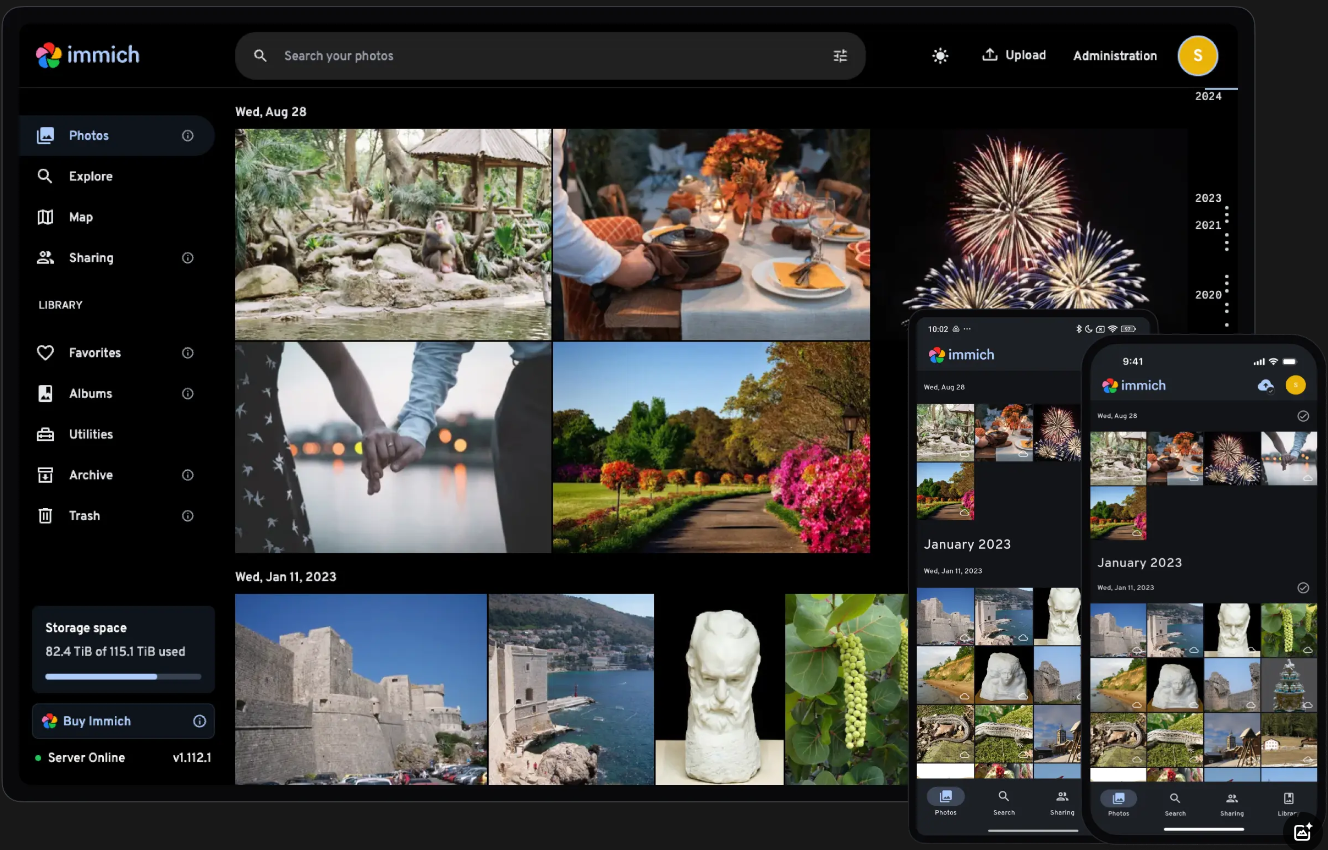Click the version label v1.112.1
1328x850 pixels.
pos(191,758)
